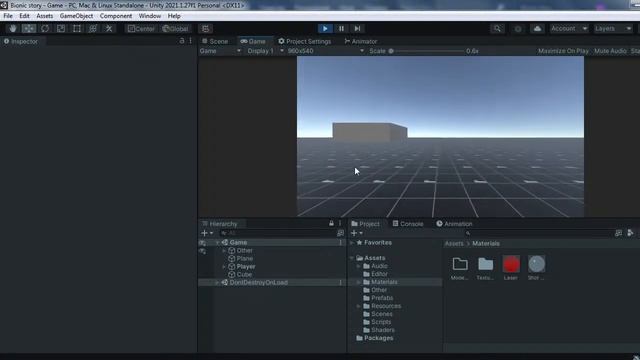Image resolution: width=640 pixels, height=360 pixels.
Task: Click the grid snapping toolbar icon
Action: pos(205,29)
